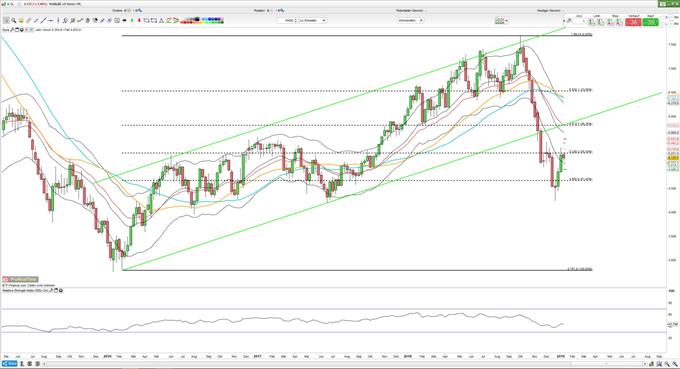
Task: Click the green chart type icon
Action: click(500, 21)
